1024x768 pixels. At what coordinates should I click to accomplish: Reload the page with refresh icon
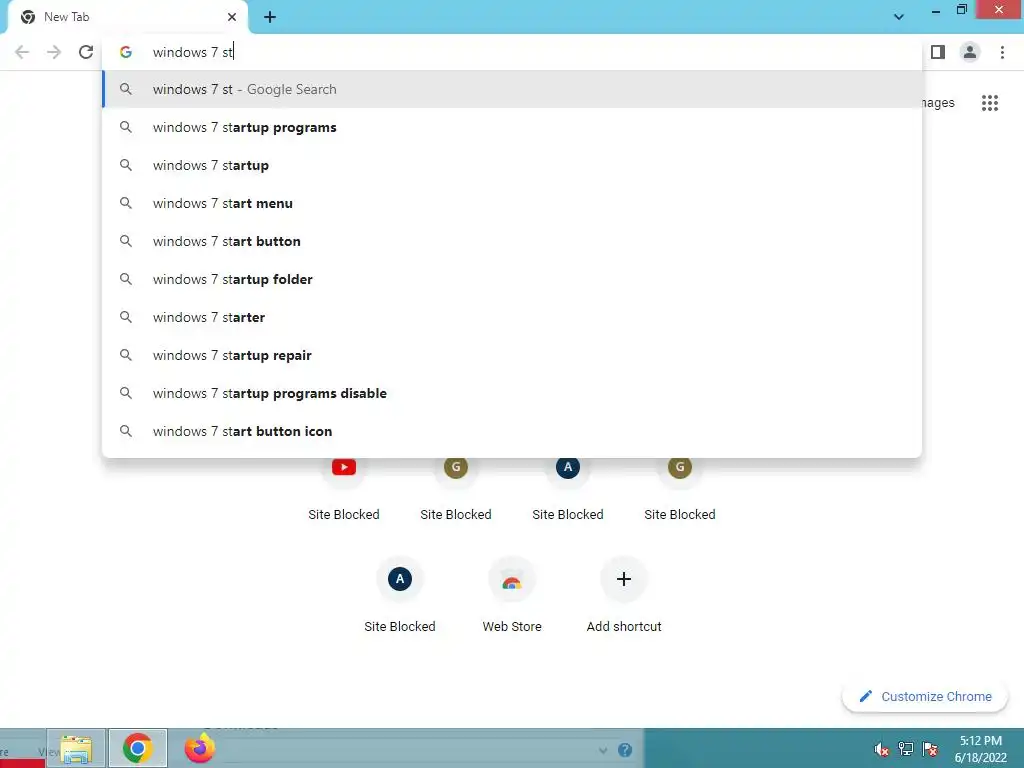(x=86, y=52)
